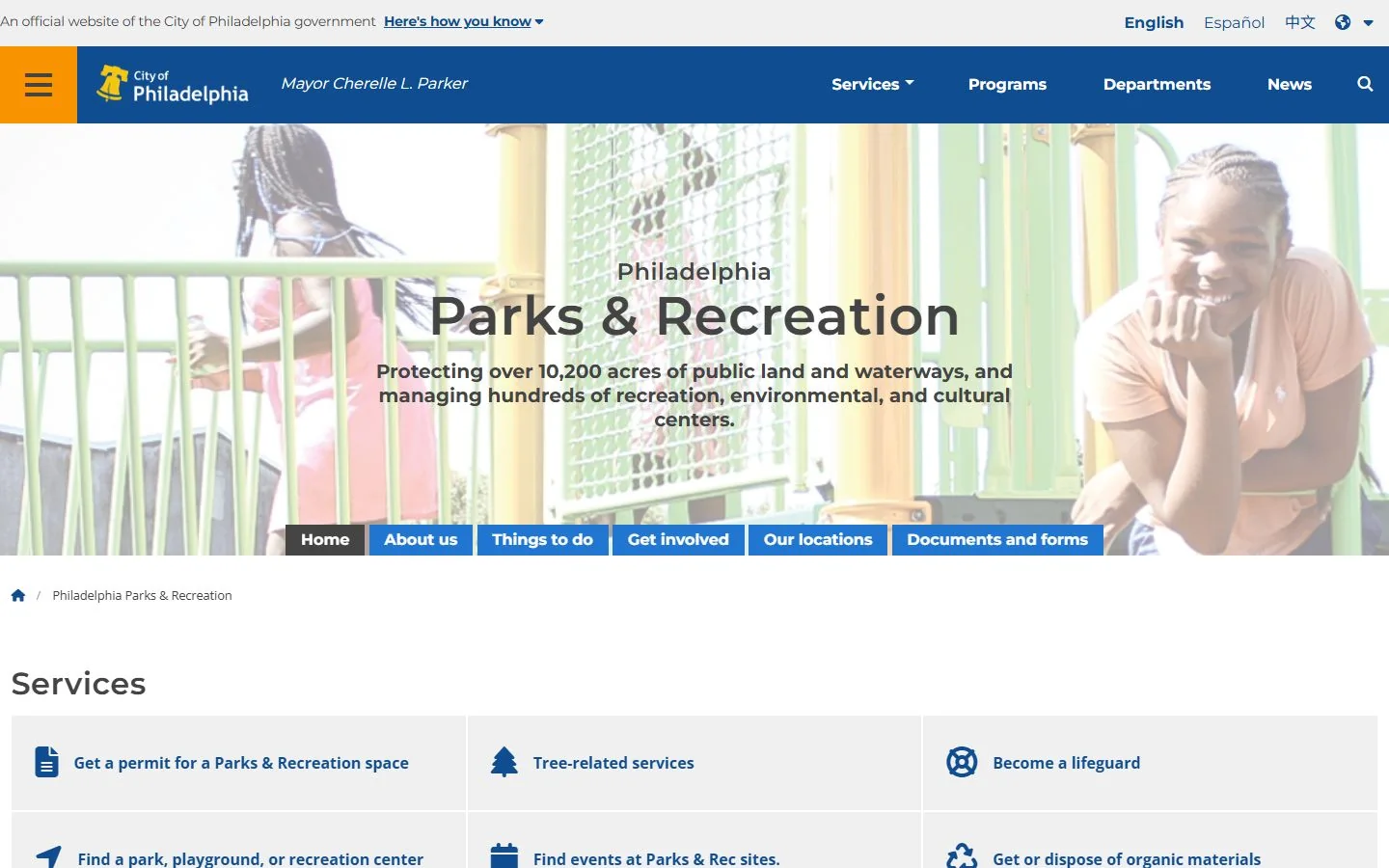Click the 'Philadelphia Parks & Recreation' breadcrumb text
Image resolution: width=1389 pixels, height=868 pixels.
(142, 595)
